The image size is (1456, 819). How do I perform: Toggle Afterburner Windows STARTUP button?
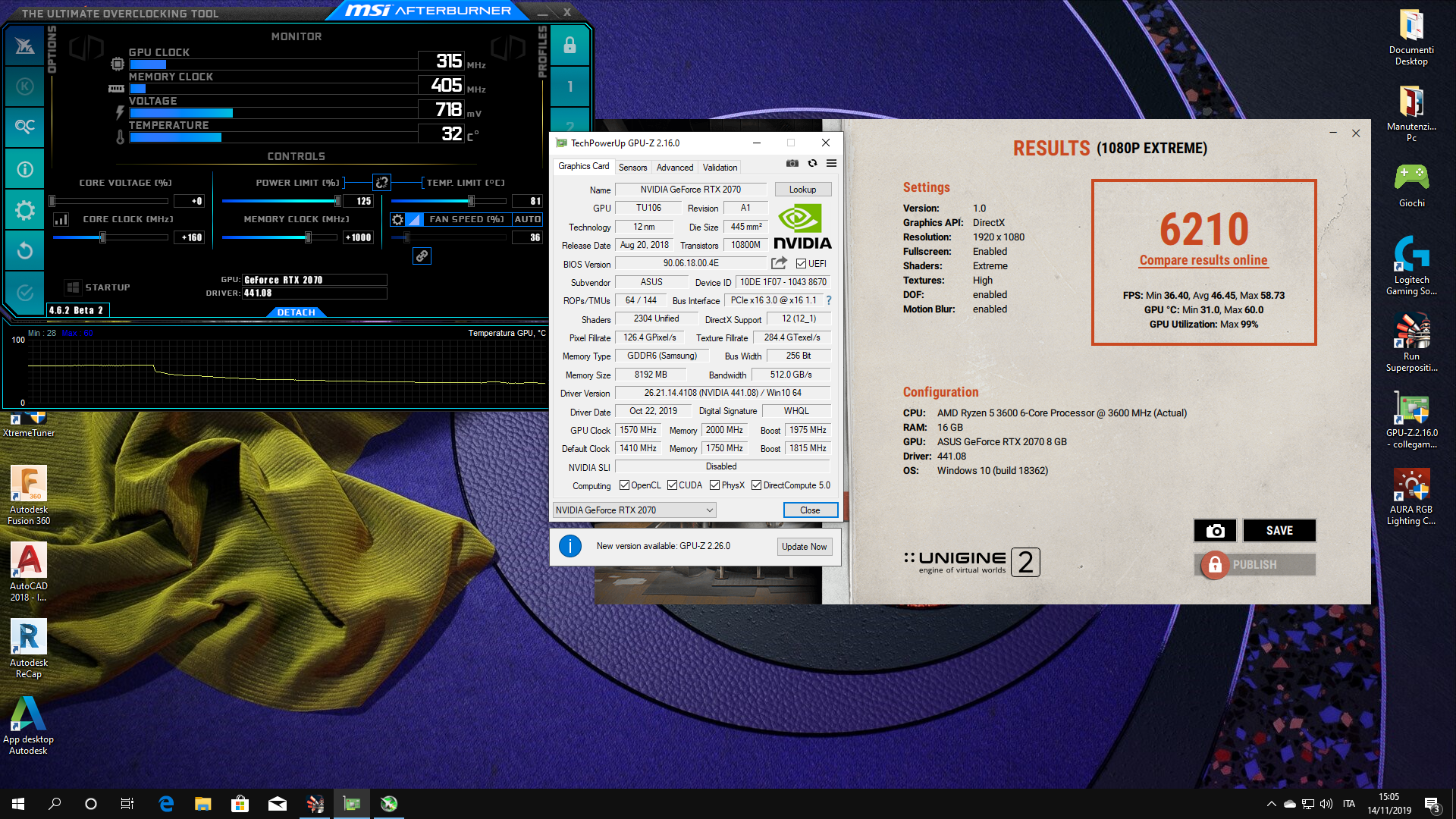[98, 287]
